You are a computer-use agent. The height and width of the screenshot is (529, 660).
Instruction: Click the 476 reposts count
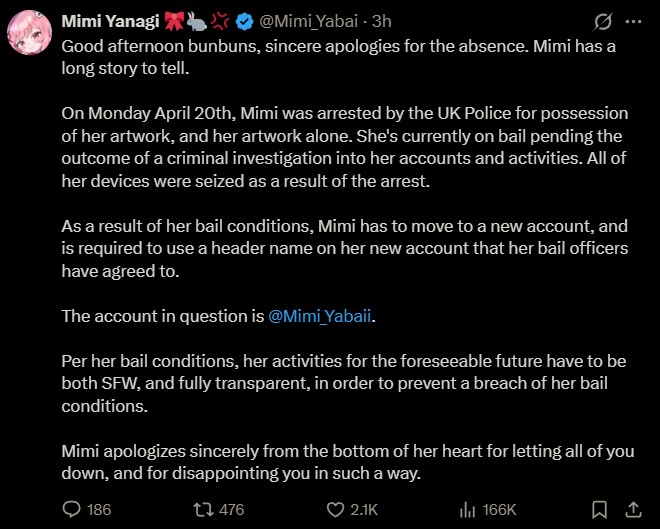tap(232, 510)
